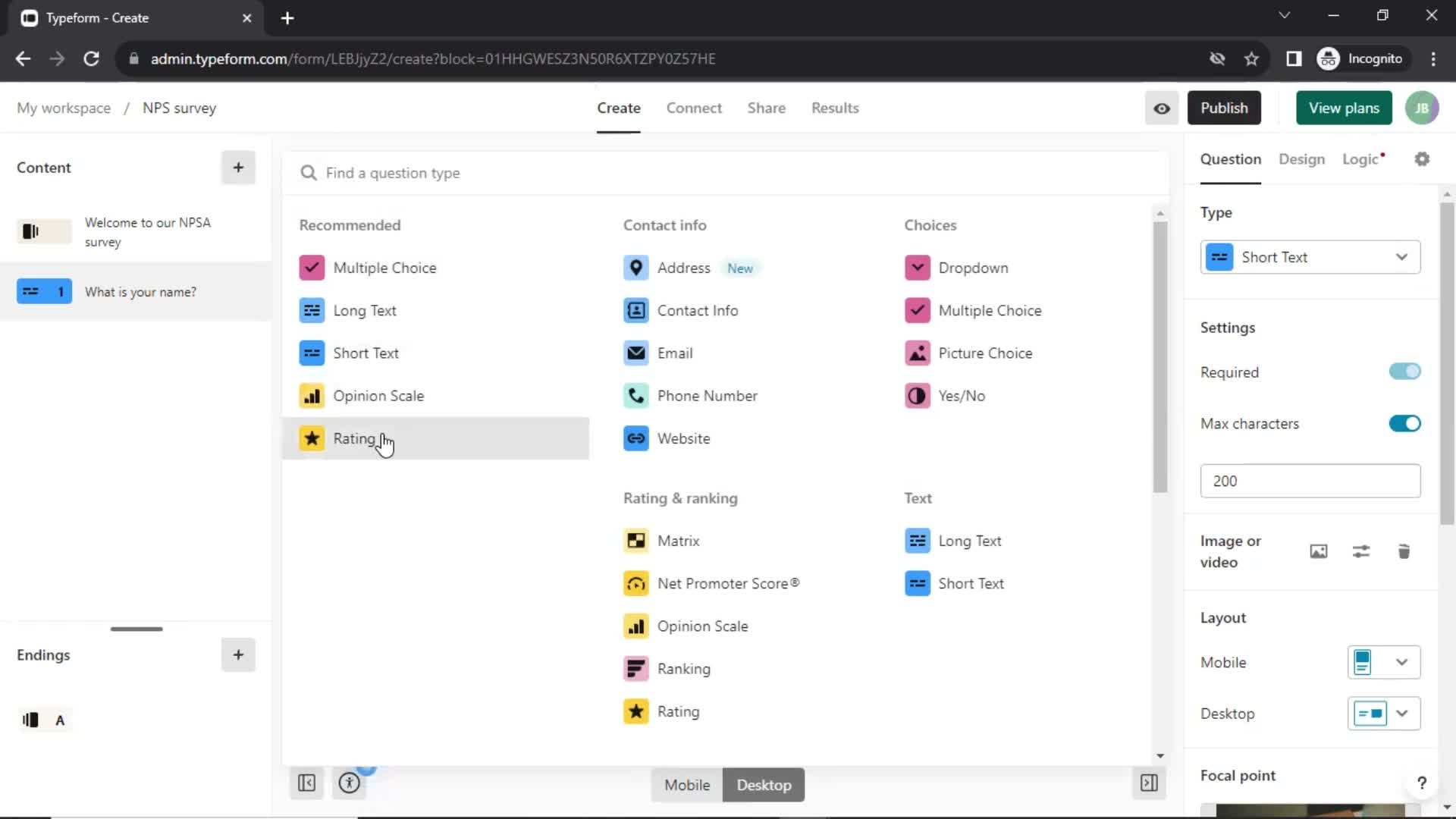1456x819 pixels.
Task: Reload the page in browser
Action: pyautogui.click(x=91, y=58)
